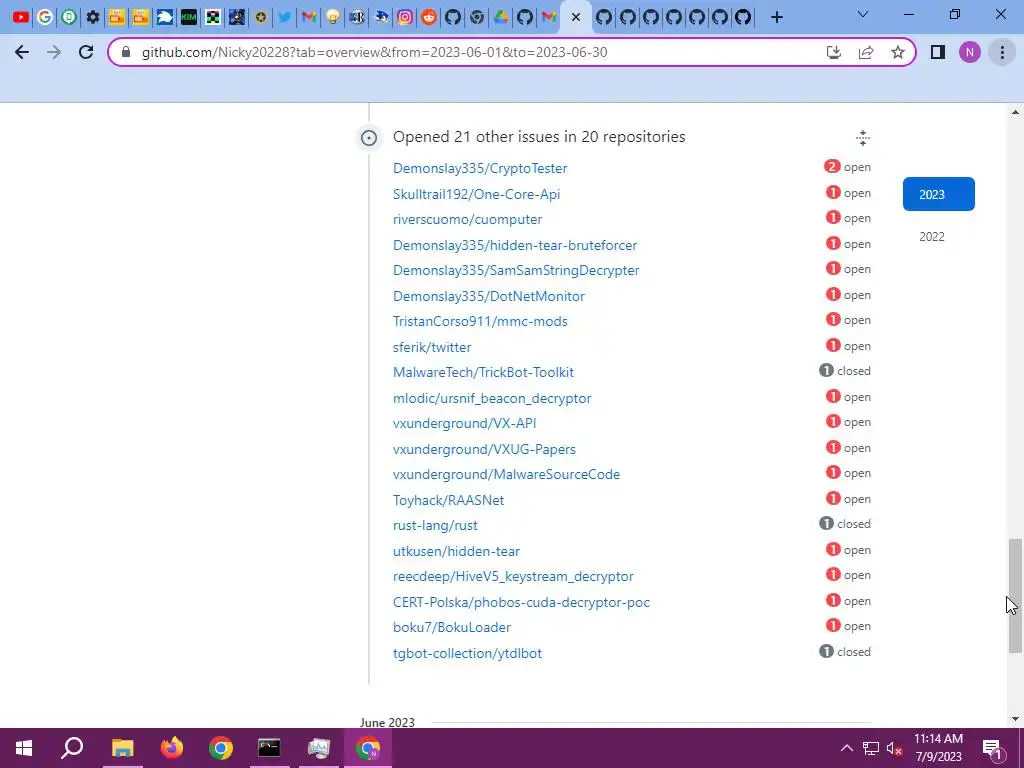Open tgbot-collection/ytdlbot repository
The width and height of the screenshot is (1024, 768).
coord(468,653)
